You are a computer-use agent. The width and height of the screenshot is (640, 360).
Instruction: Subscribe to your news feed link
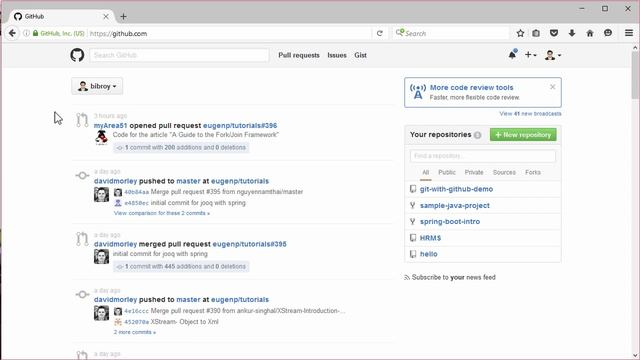pos(453,277)
